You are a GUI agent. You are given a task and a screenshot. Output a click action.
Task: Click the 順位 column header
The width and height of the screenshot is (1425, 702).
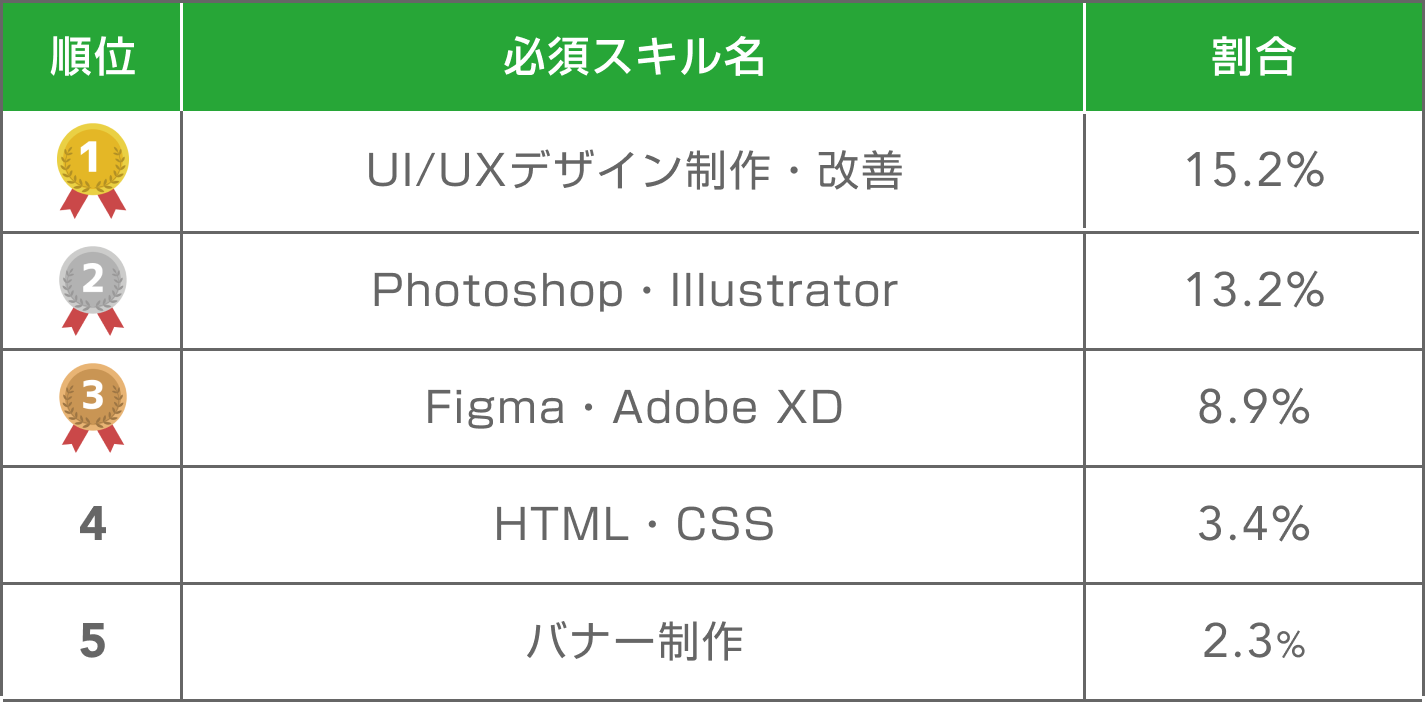(92, 59)
